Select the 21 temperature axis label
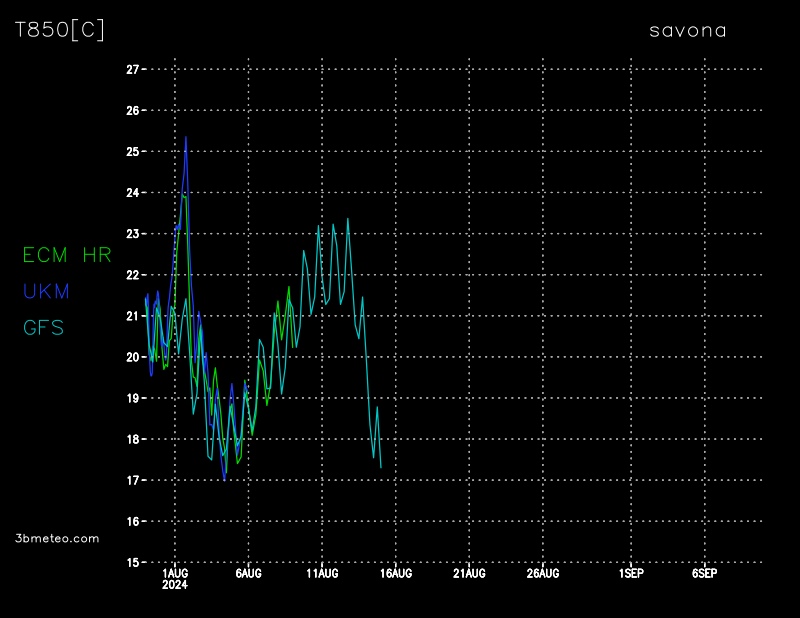The height and width of the screenshot is (618, 800). click(x=132, y=316)
